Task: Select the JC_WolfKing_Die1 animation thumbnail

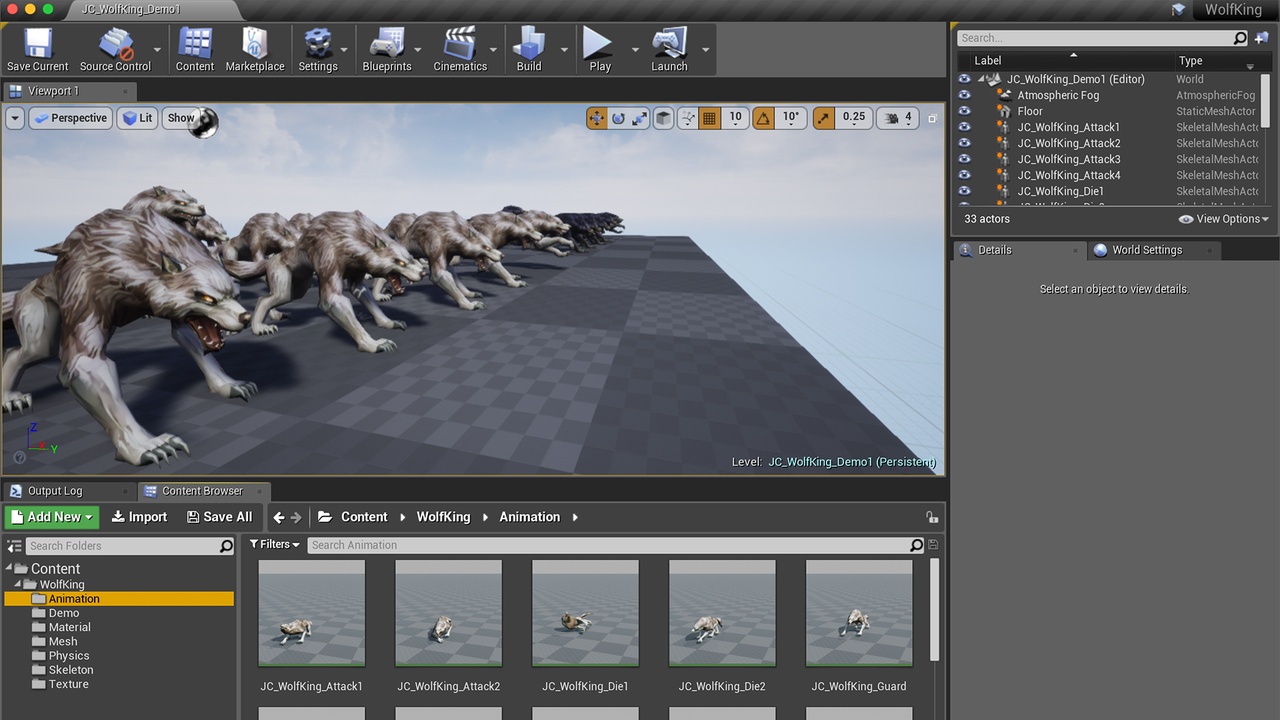Action: (585, 613)
